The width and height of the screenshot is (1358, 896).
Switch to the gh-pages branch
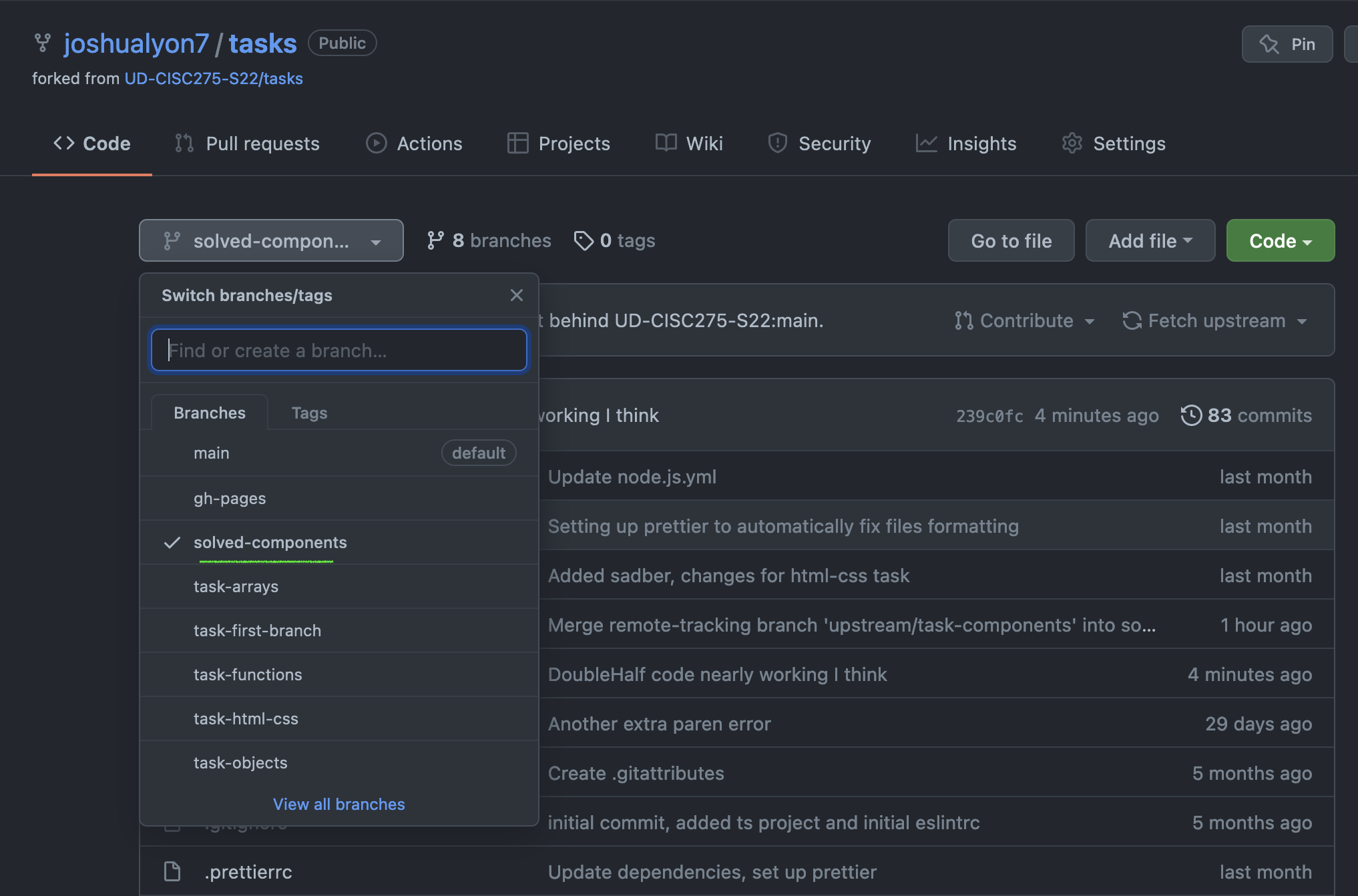(339, 498)
